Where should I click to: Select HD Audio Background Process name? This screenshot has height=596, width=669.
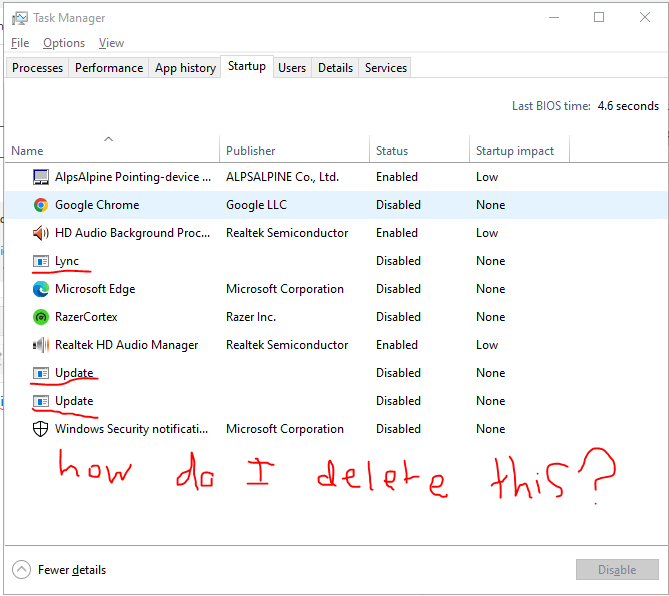133,233
